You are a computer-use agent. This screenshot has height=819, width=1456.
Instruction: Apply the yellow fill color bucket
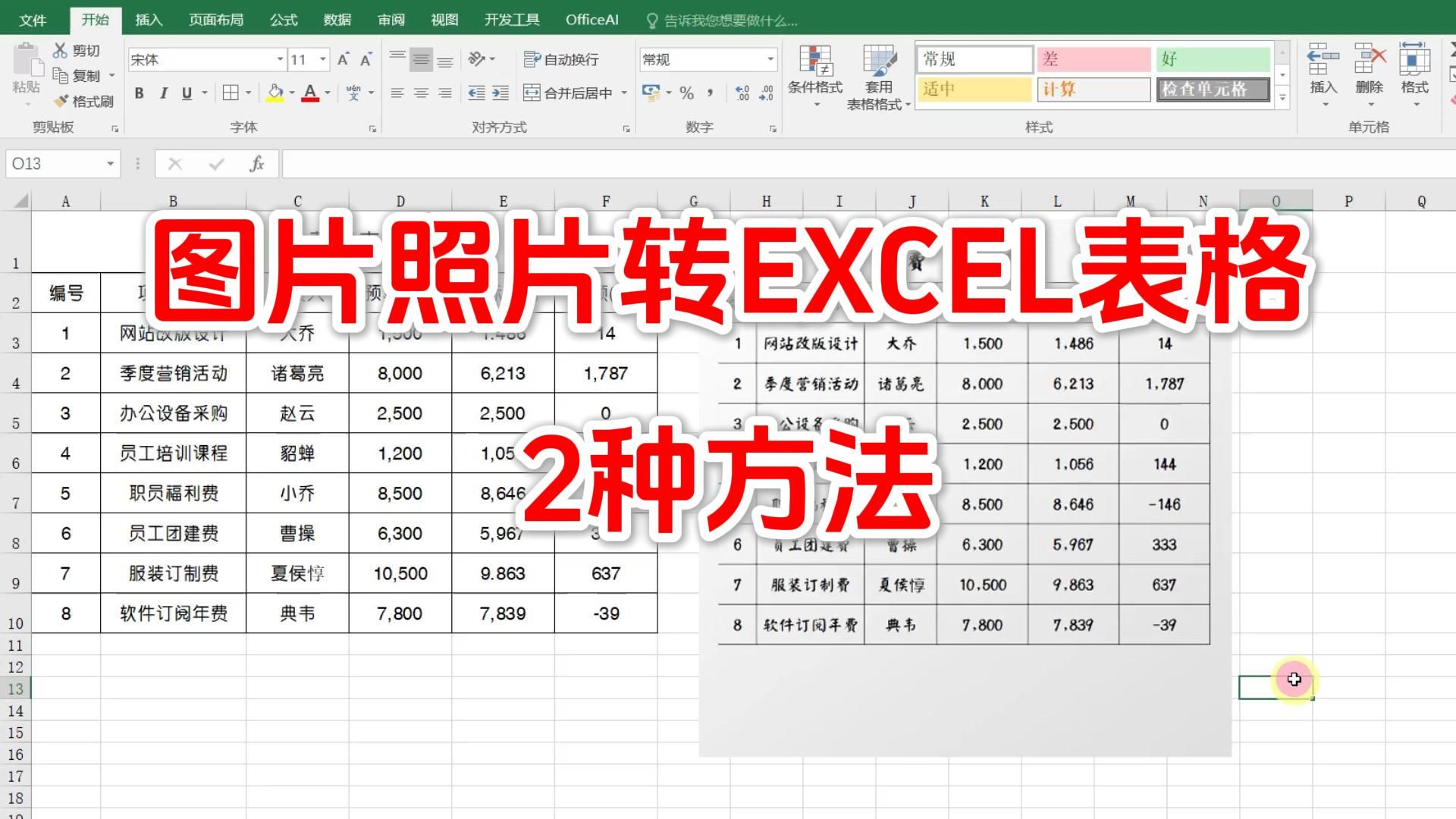[x=275, y=93]
